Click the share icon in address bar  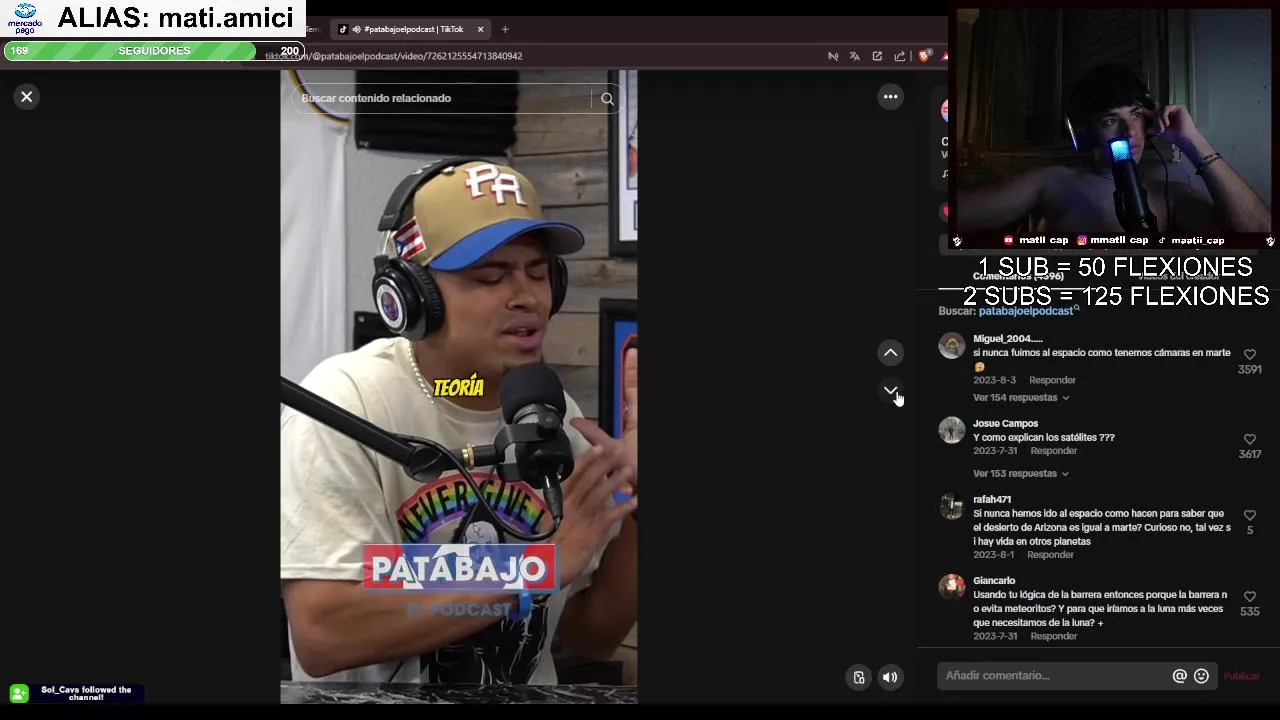pos(899,56)
